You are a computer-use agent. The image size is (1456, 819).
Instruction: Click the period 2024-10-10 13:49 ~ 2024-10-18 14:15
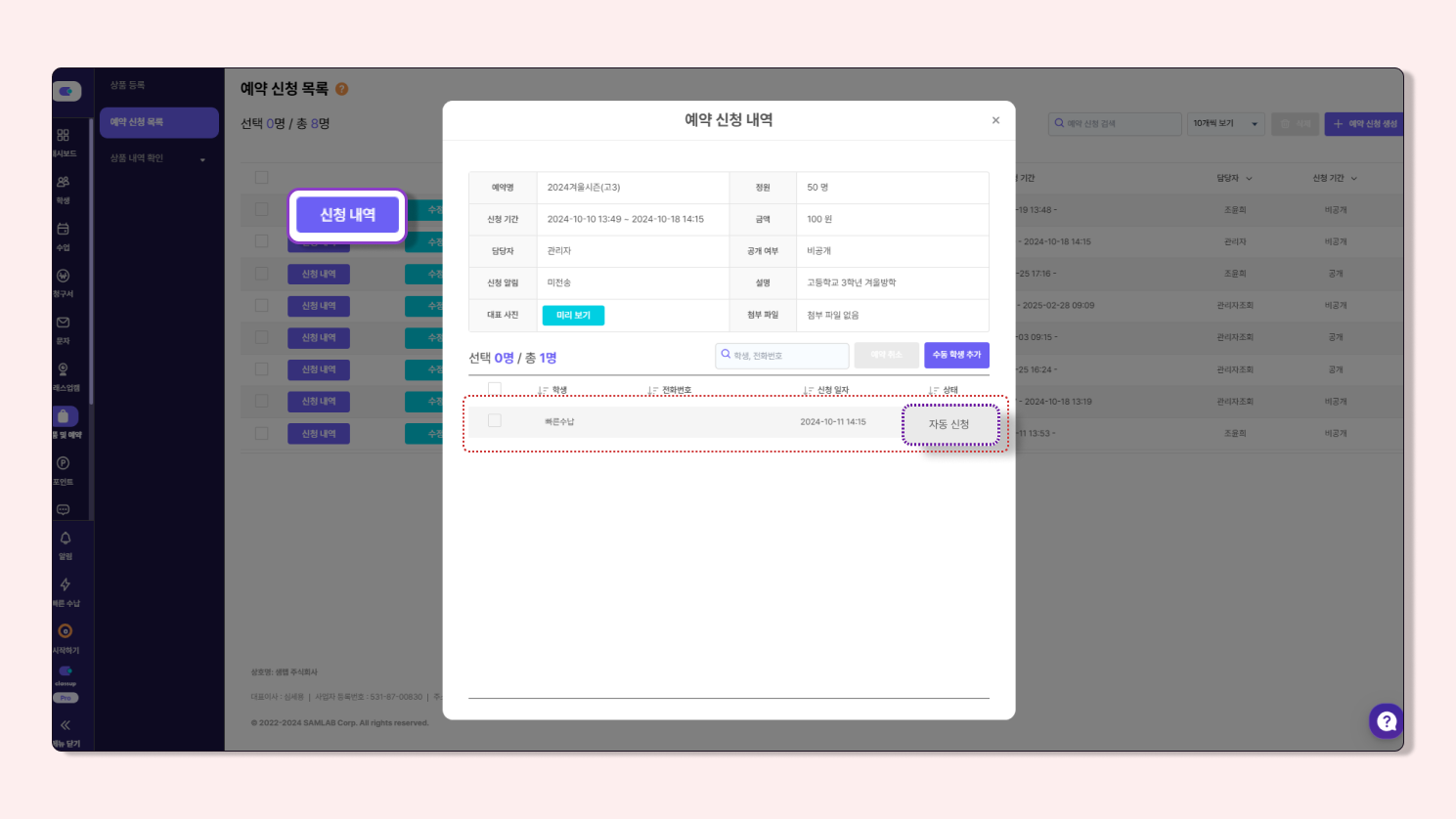tap(626, 220)
